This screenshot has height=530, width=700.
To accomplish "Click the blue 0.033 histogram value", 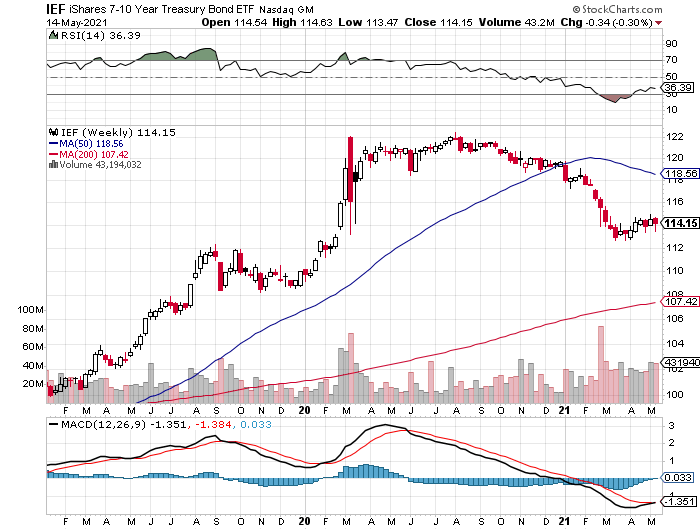I will (256, 424).
